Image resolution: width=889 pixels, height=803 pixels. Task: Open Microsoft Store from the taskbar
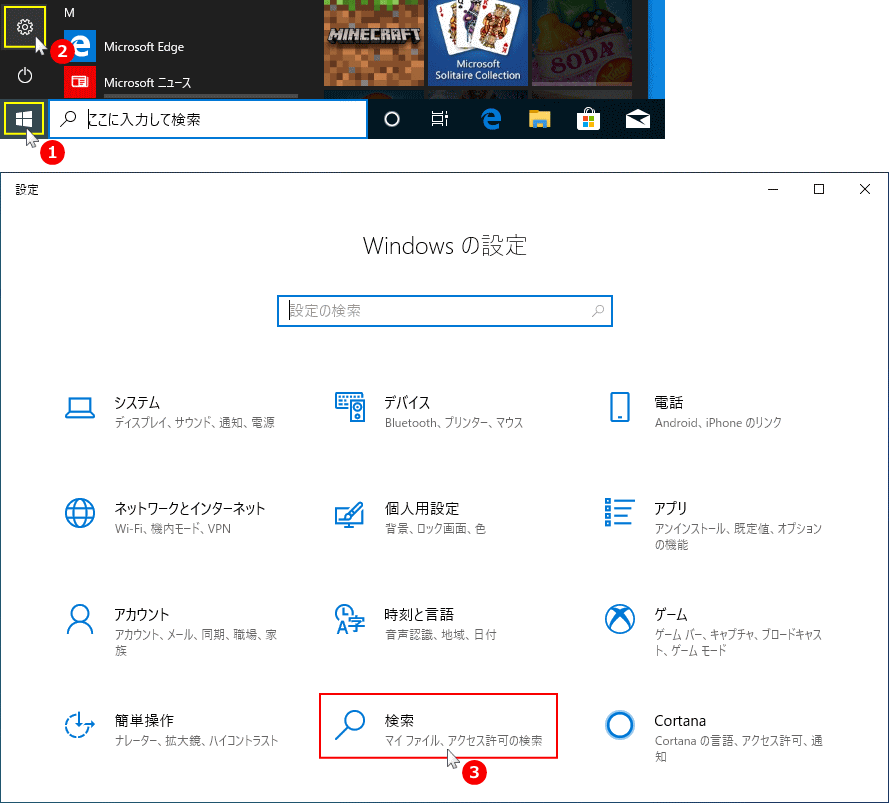click(x=589, y=119)
